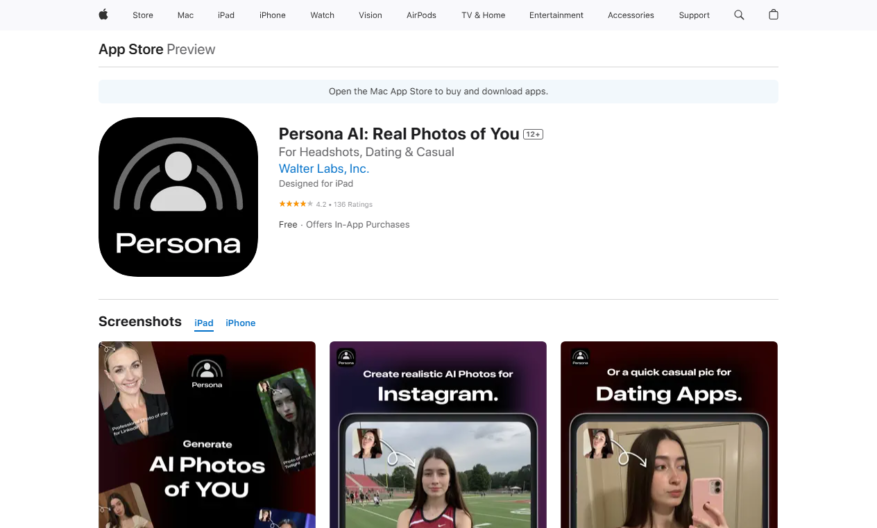Image resolution: width=877 pixels, height=528 pixels.
Task: Open the Instagram screenshot thumbnail
Action: [438, 435]
